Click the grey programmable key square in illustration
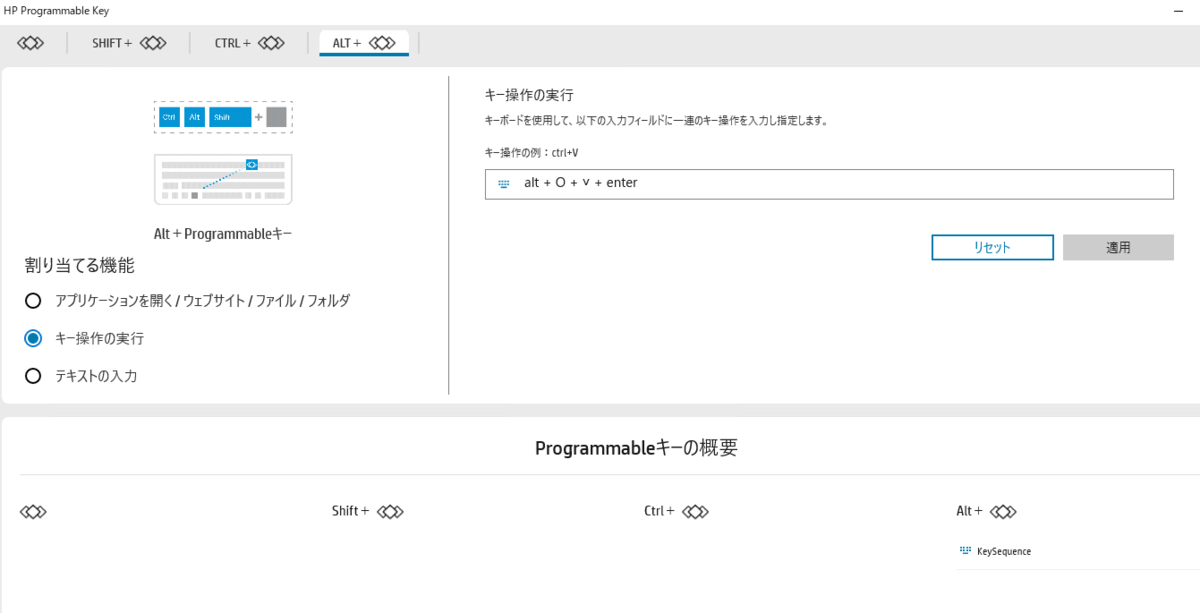 point(277,117)
